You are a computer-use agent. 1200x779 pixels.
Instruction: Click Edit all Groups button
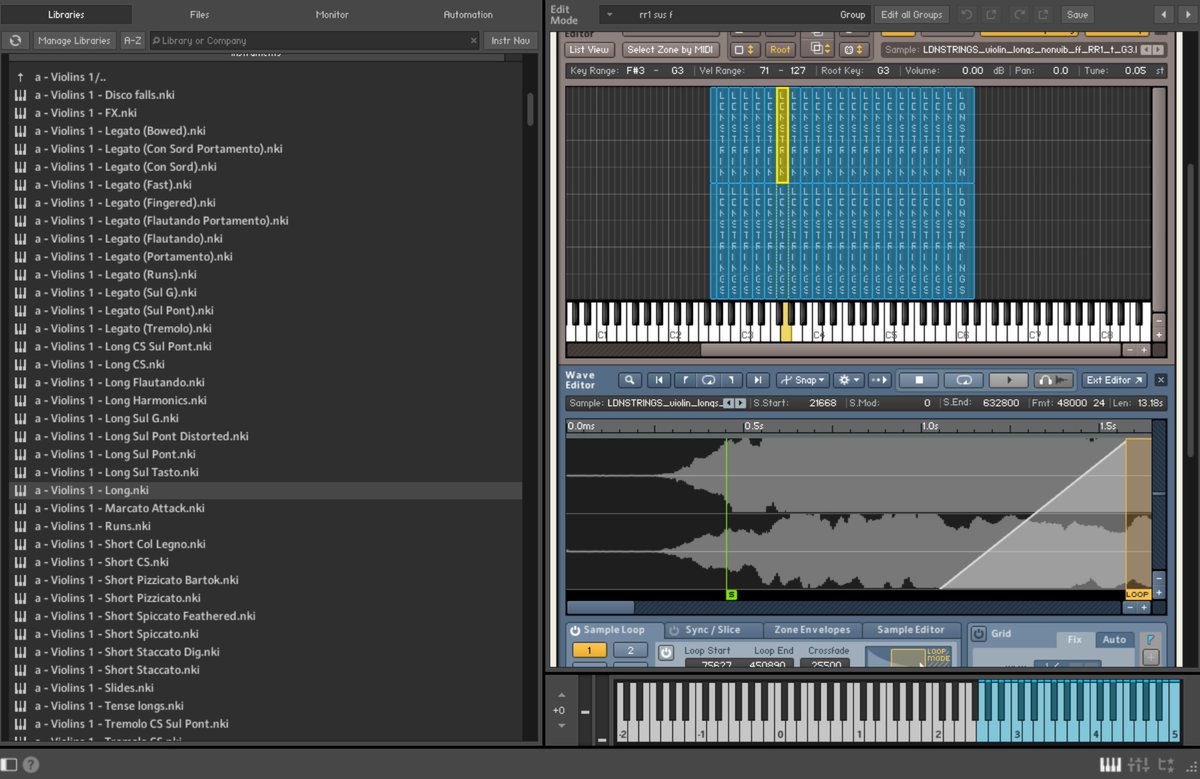911,15
